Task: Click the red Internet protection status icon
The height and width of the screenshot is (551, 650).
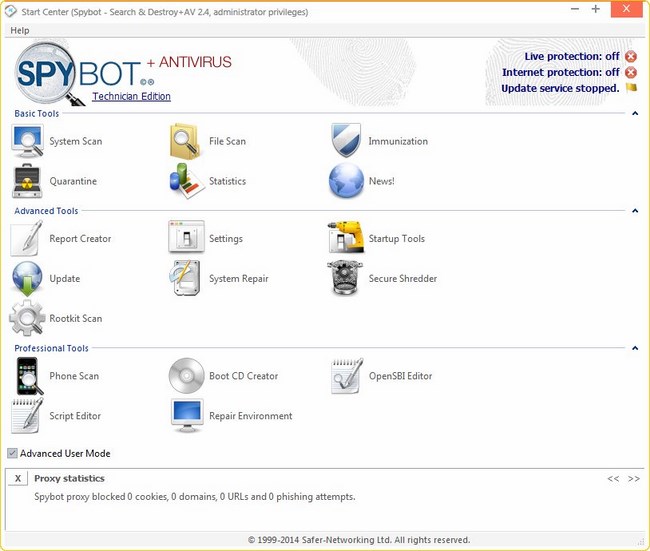Action: pos(631,73)
